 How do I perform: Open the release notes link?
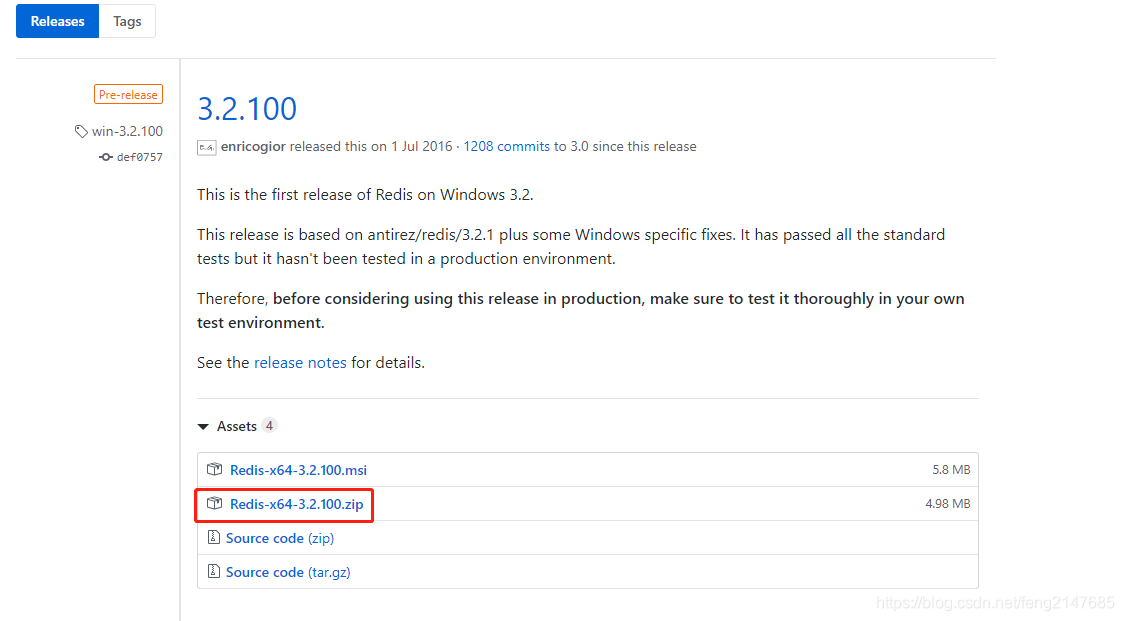point(300,363)
